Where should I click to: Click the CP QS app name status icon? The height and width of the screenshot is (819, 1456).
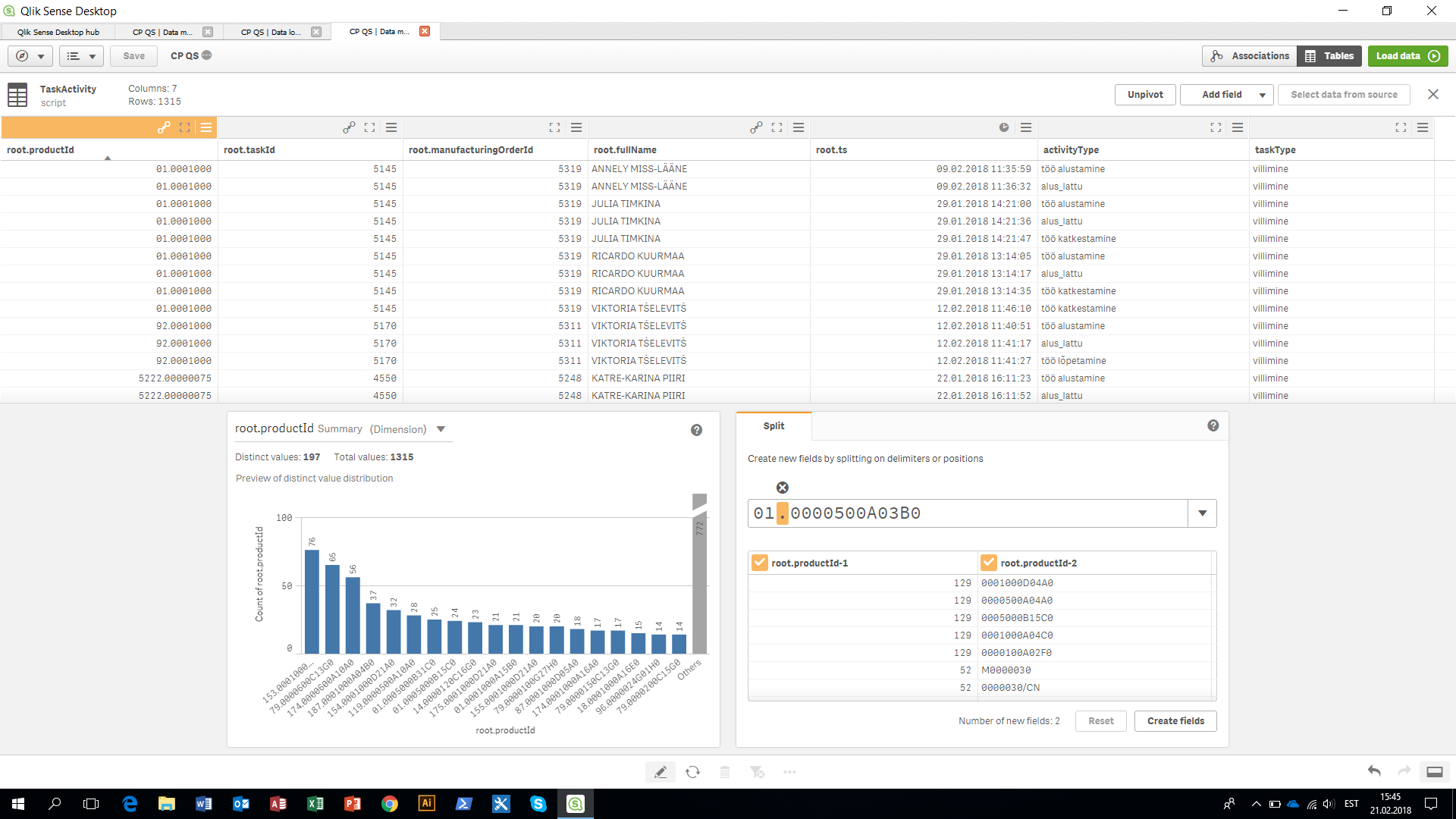207,55
